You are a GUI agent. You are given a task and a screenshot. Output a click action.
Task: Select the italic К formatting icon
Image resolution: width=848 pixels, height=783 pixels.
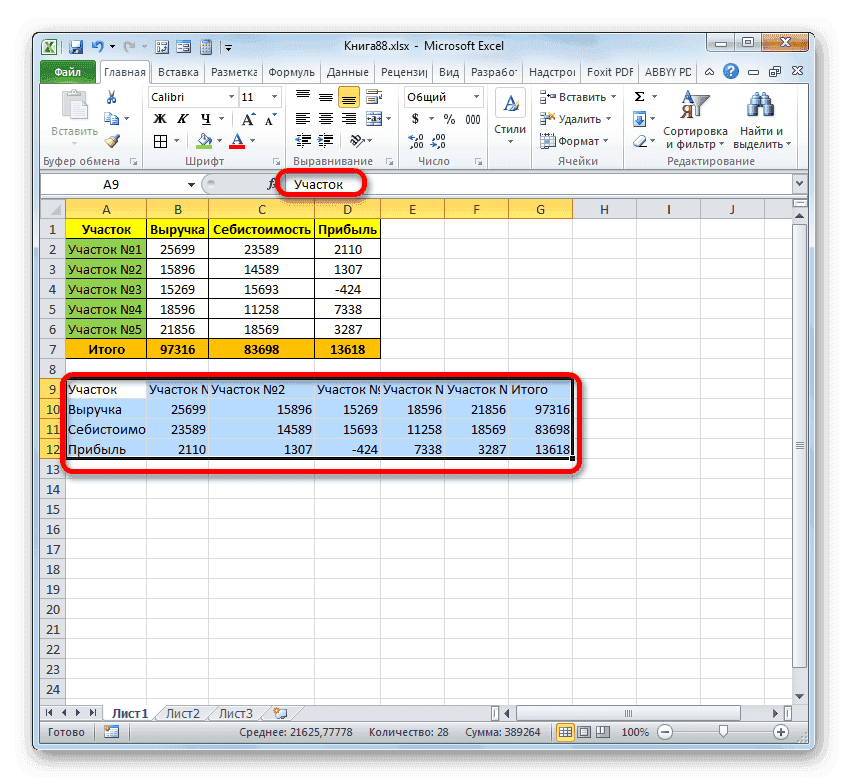pyautogui.click(x=183, y=117)
